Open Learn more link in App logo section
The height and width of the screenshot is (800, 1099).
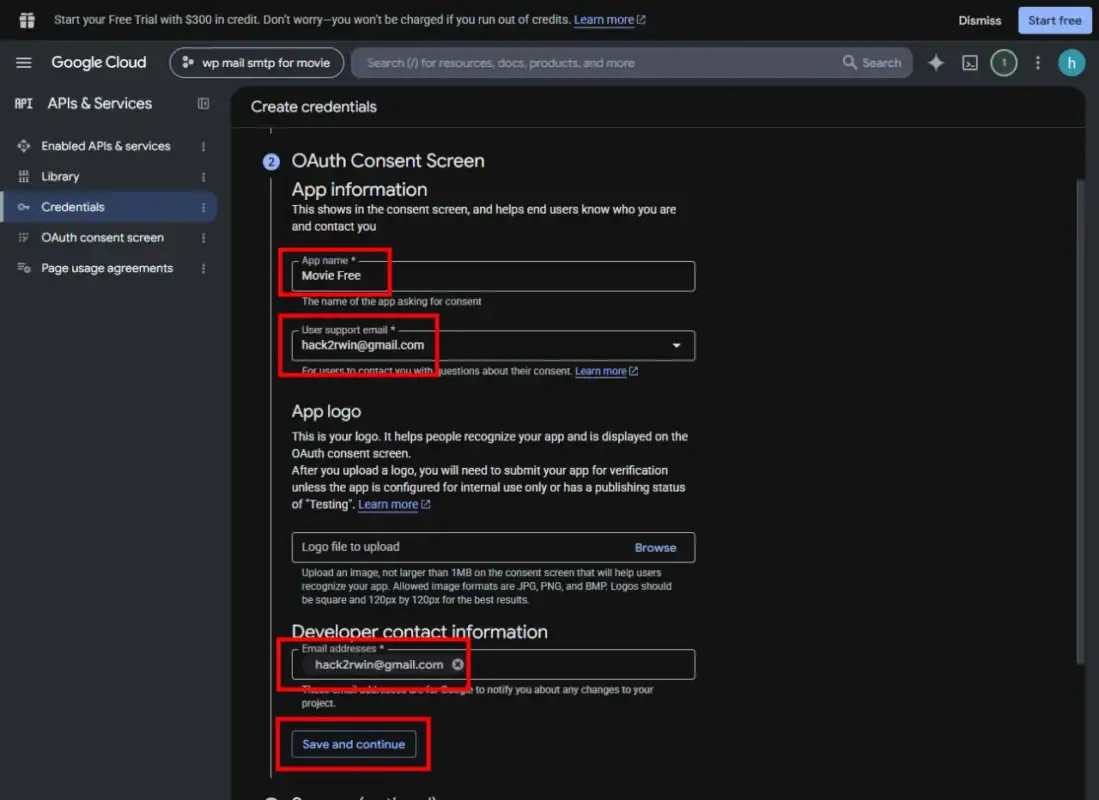click(394, 504)
